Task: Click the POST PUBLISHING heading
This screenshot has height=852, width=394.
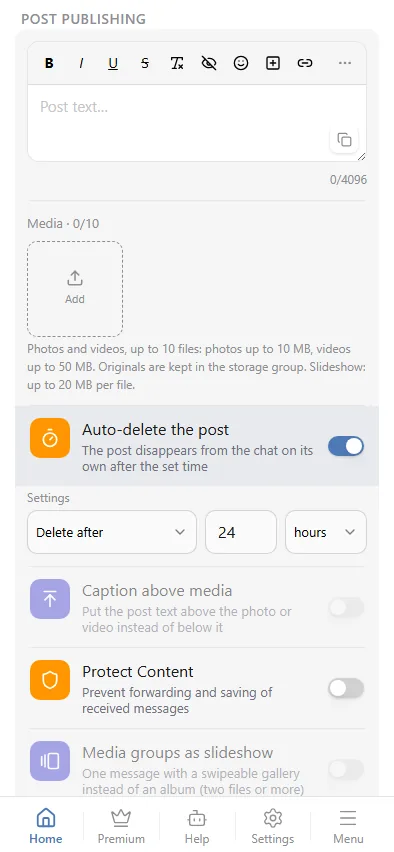Action: click(83, 19)
